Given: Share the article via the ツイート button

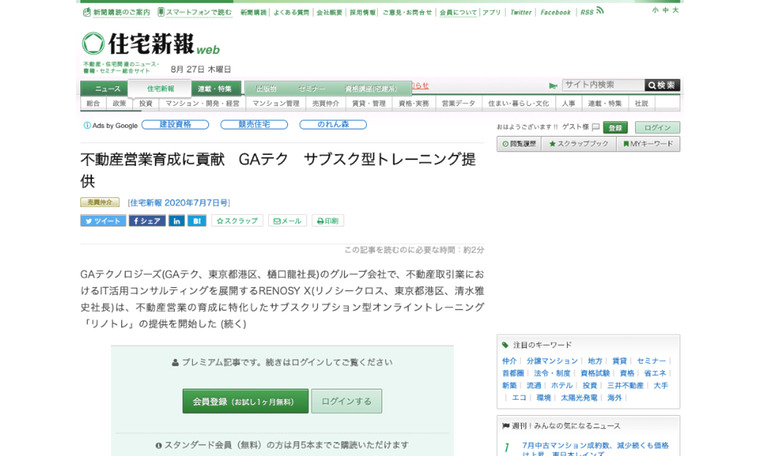Looking at the screenshot, I should (102, 221).
